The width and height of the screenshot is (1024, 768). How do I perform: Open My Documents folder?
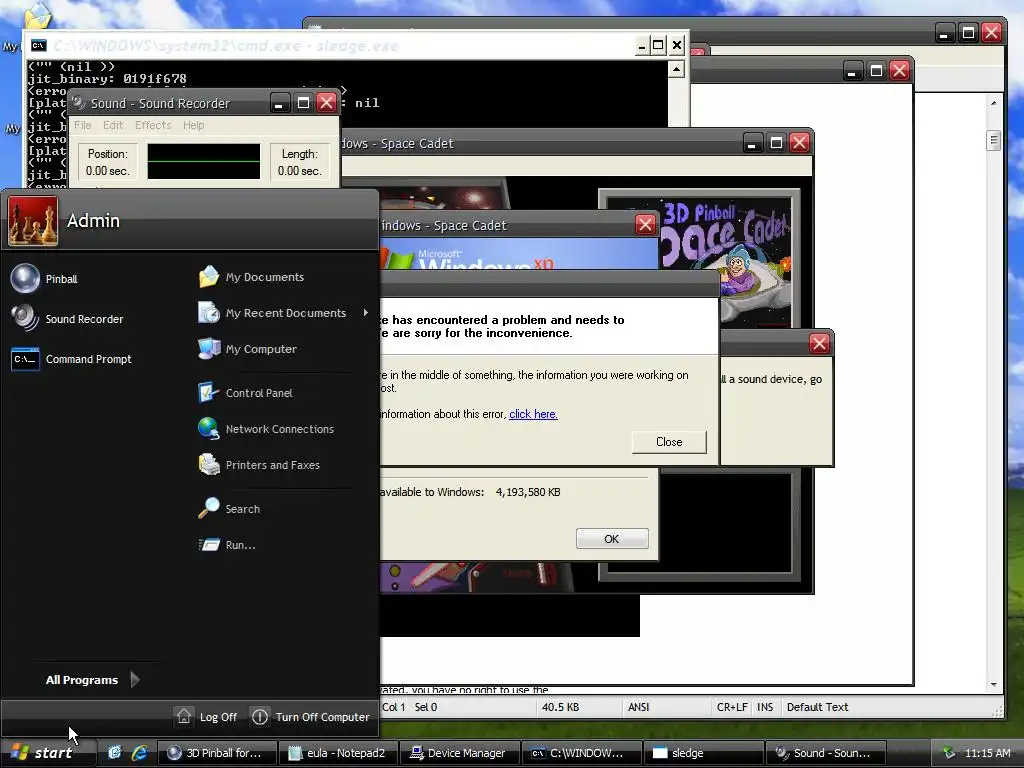point(251,277)
